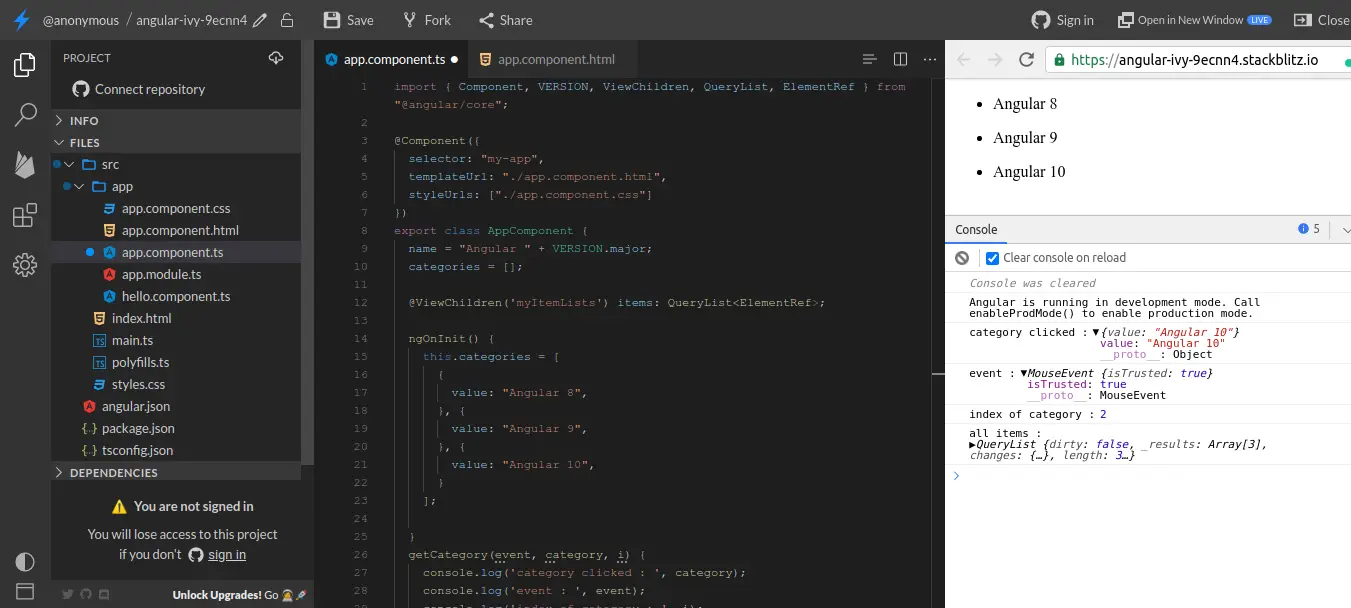Screen dimensions: 1351x608
Task: Split the editor using the split icon
Action: coord(899,59)
